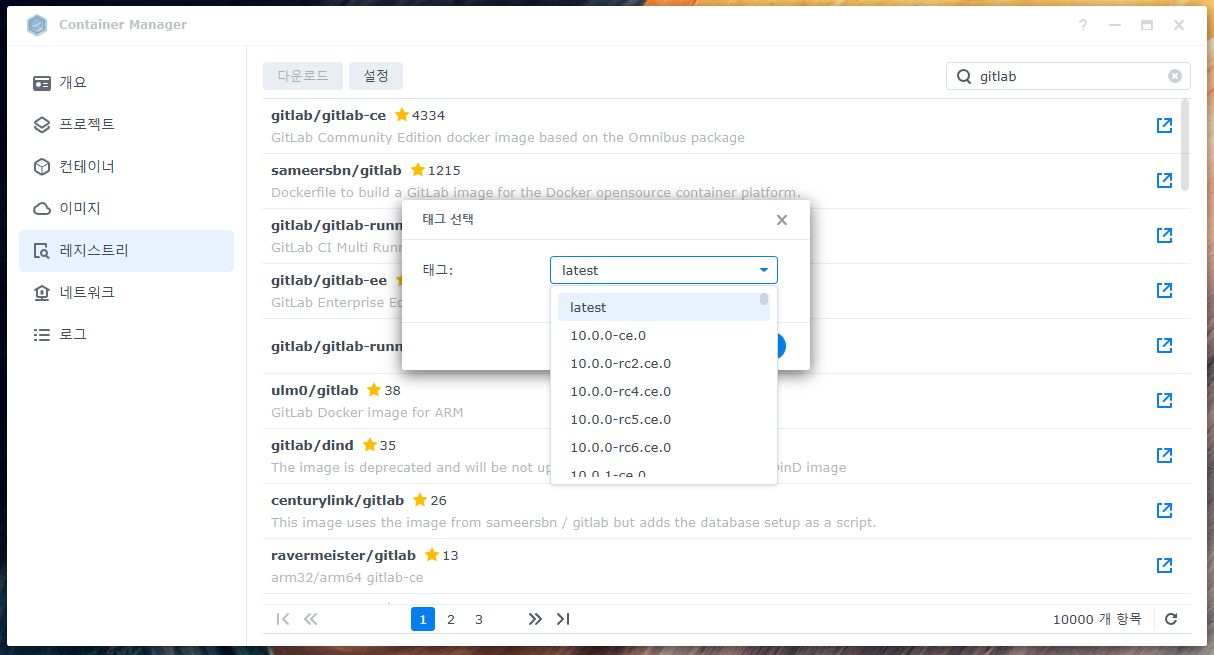The width and height of the screenshot is (1214, 655).
Task: Click the 10000 개 항목 count
Action: [x=1097, y=619]
